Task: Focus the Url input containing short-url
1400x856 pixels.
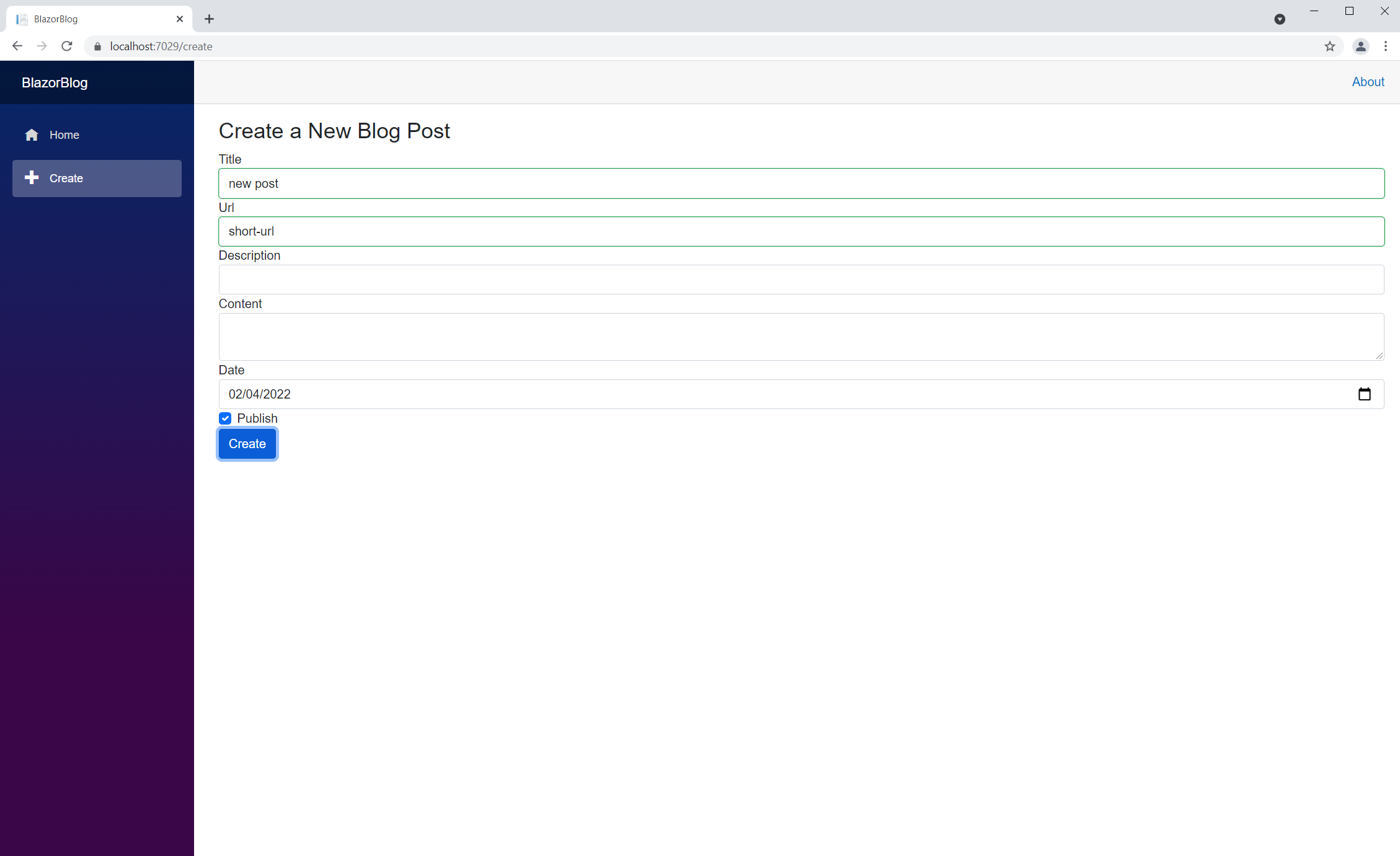Action: click(x=801, y=231)
